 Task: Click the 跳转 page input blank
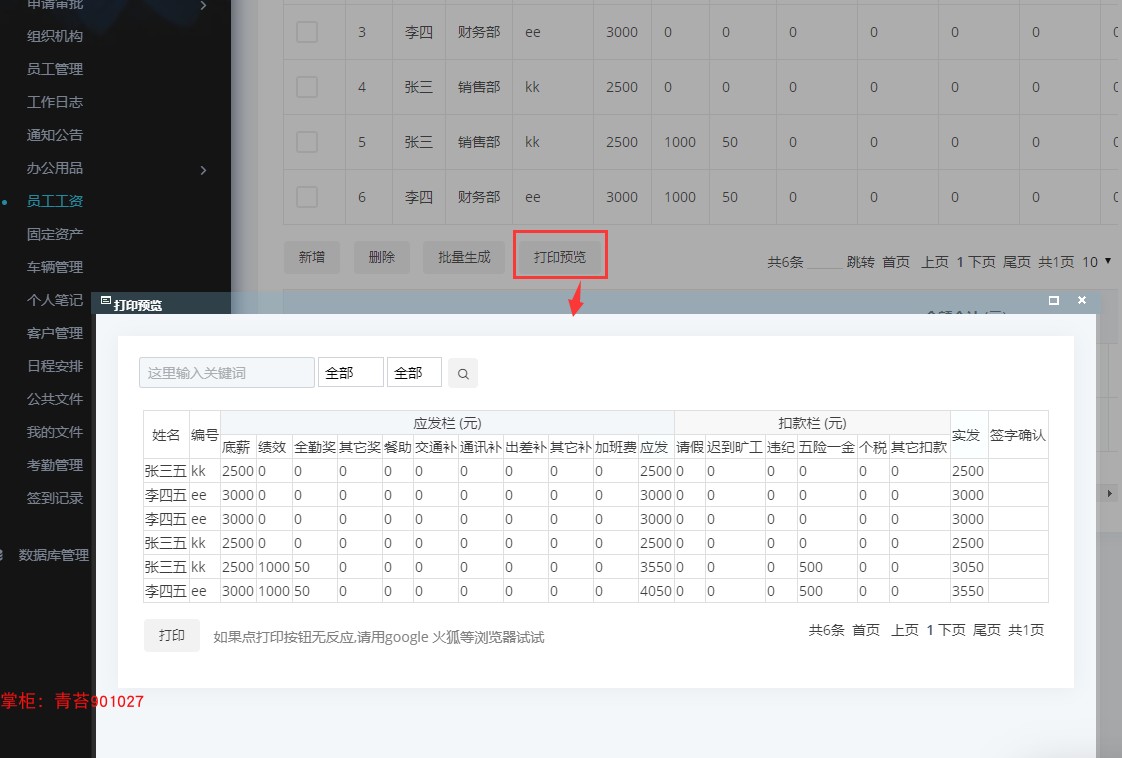825,262
